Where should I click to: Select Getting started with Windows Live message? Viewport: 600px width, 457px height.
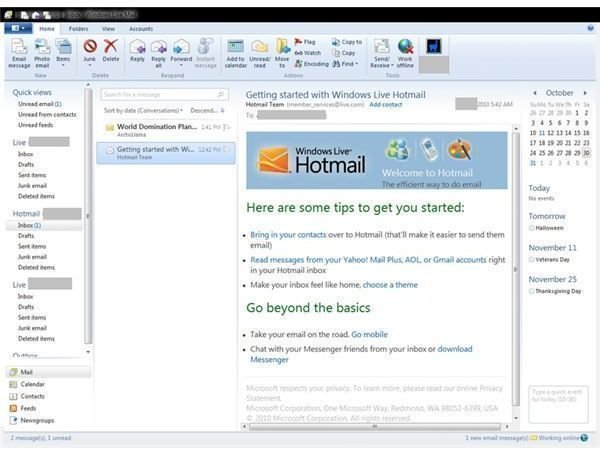tap(166, 153)
